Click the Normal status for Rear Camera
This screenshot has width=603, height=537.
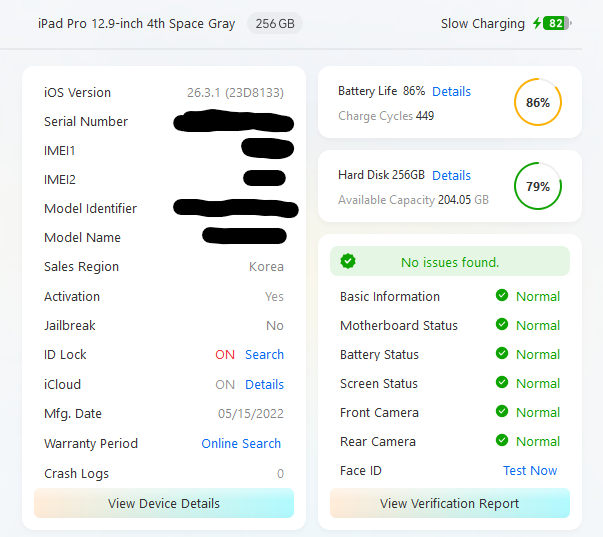(x=538, y=441)
